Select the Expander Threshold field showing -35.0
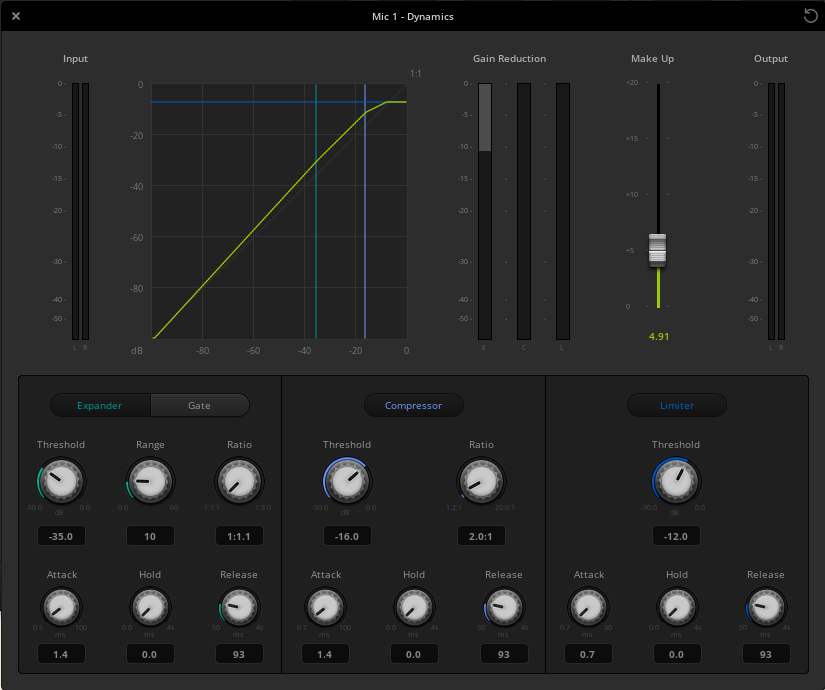This screenshot has width=825, height=690. click(x=61, y=536)
